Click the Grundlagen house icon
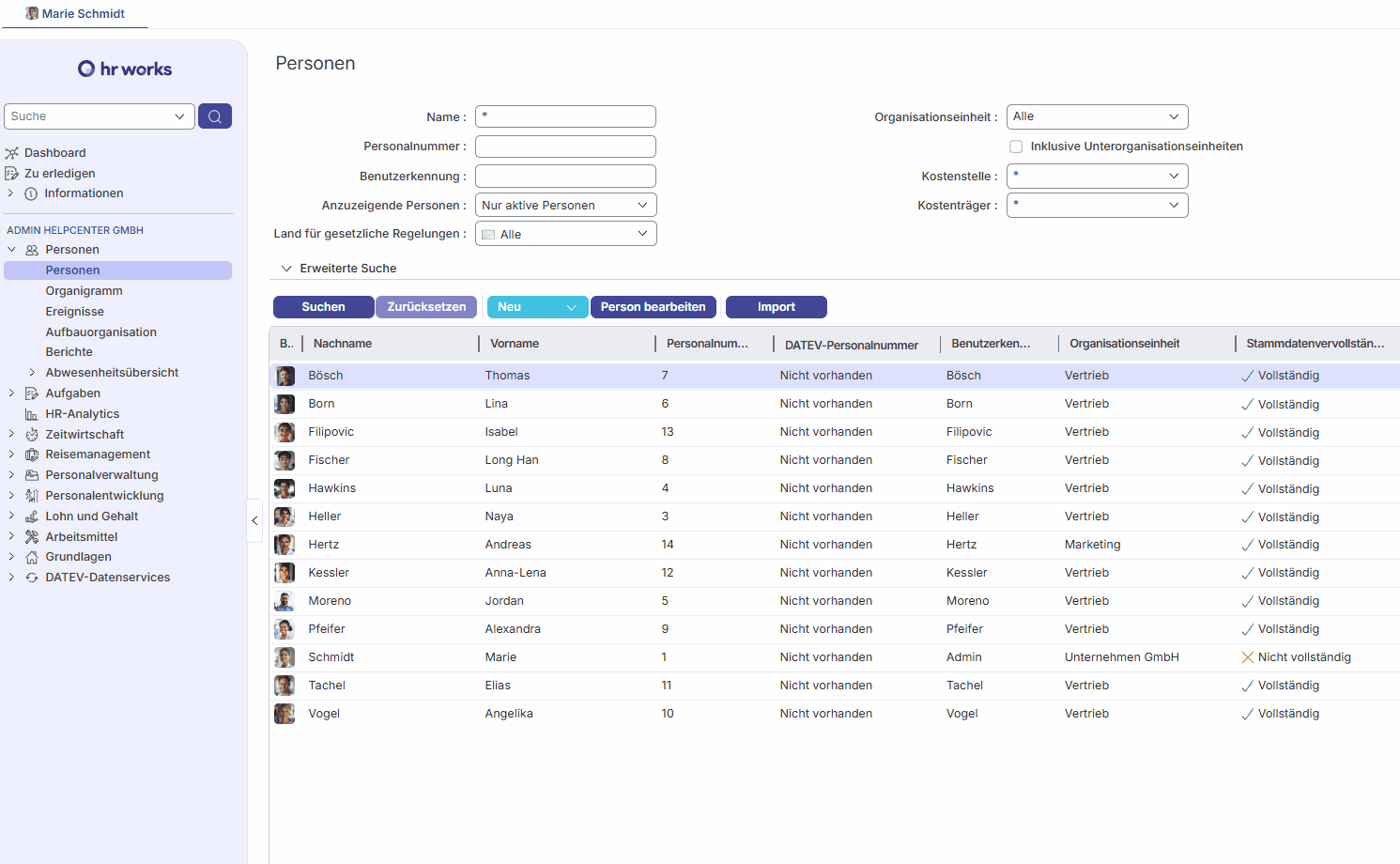This screenshot has width=1400, height=864. [32, 557]
